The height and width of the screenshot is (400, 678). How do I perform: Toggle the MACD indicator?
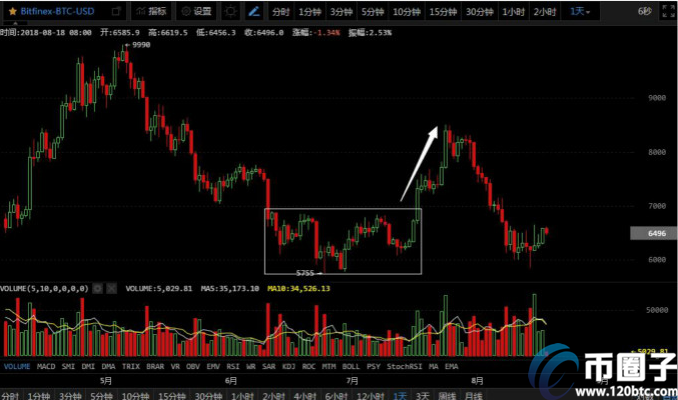pos(47,367)
